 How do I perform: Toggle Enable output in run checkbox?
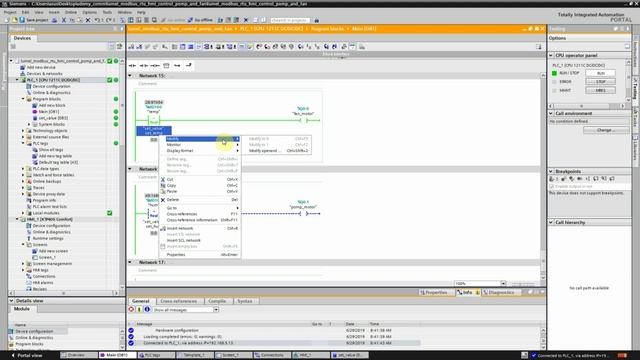tap(552, 187)
